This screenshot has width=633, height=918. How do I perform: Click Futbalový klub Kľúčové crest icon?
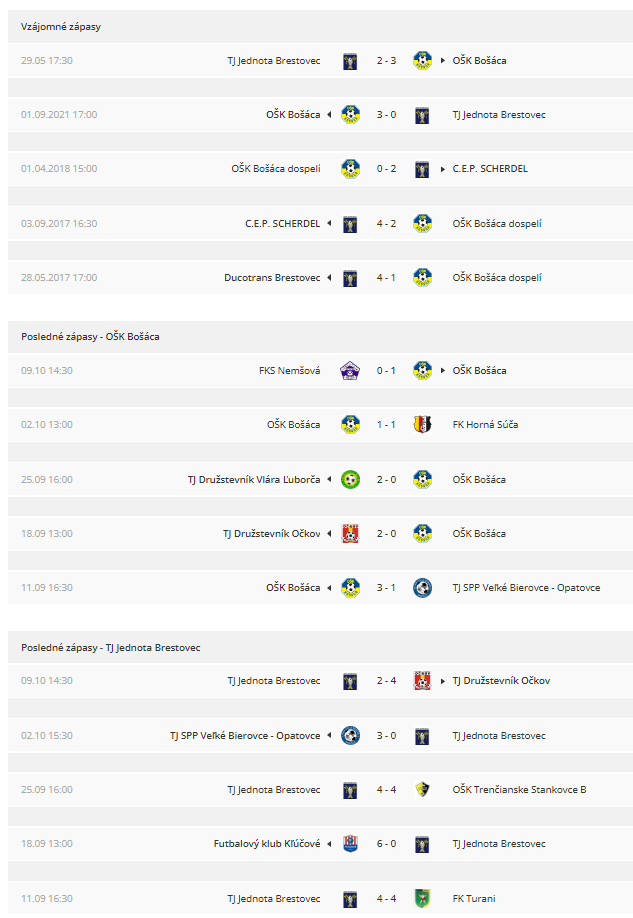(x=350, y=844)
